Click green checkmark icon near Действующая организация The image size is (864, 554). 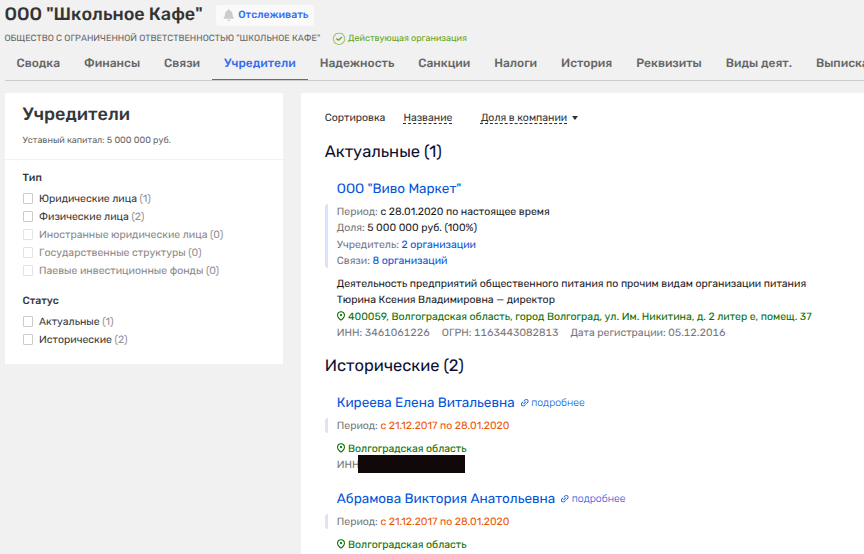click(x=338, y=38)
